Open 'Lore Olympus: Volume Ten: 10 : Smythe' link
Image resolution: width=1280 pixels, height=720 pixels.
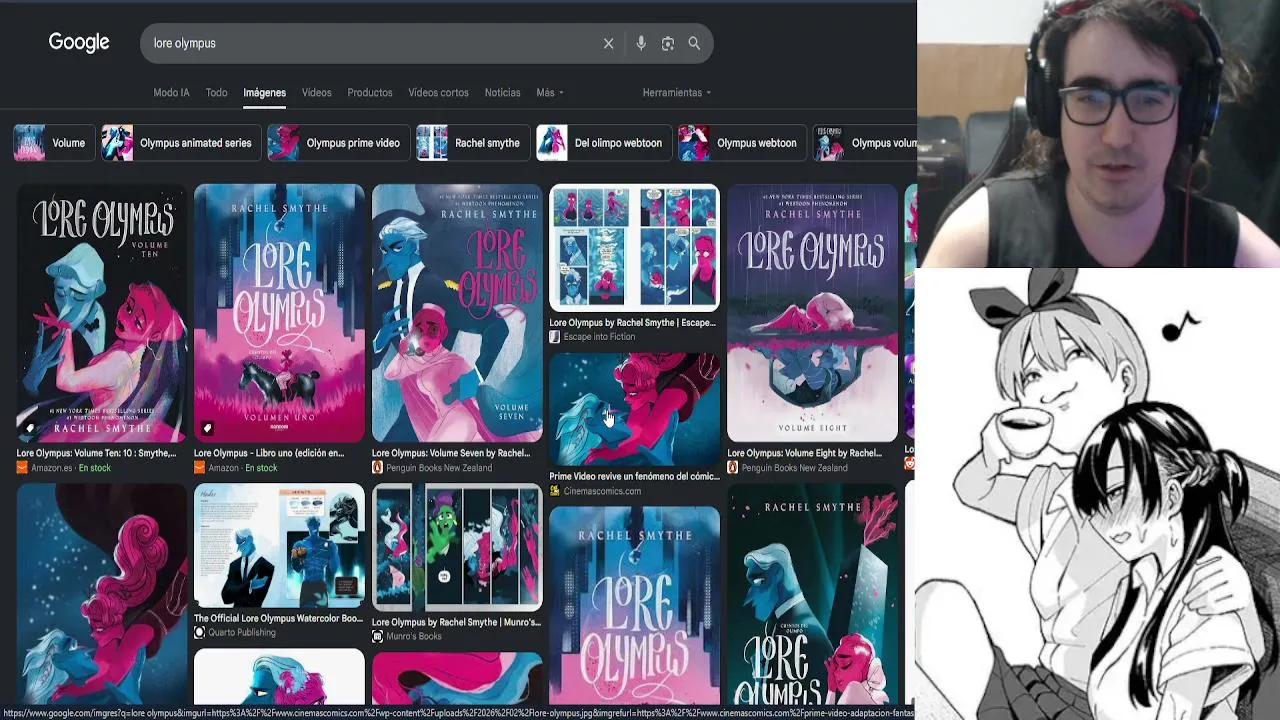click(96, 453)
